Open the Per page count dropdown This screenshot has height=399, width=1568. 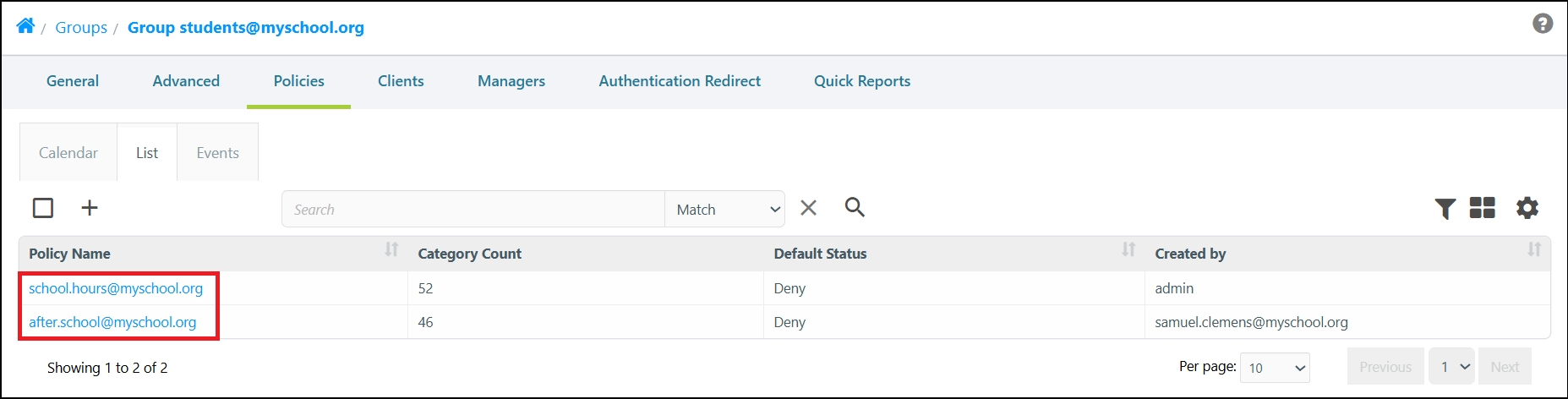coord(1275,368)
